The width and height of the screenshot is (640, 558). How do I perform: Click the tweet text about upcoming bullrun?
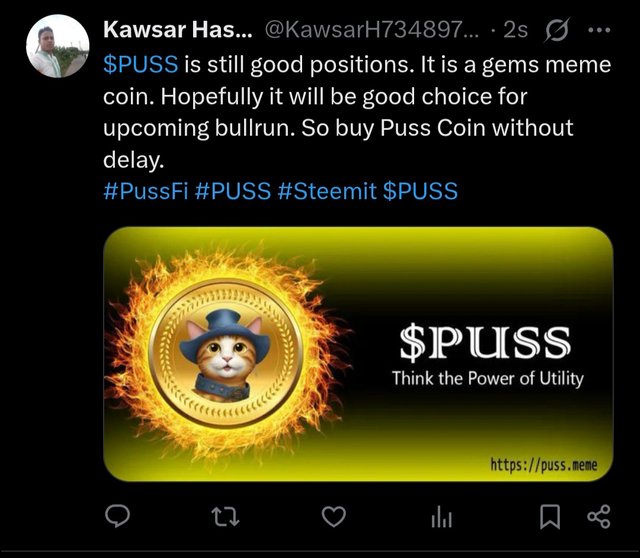[357, 112]
